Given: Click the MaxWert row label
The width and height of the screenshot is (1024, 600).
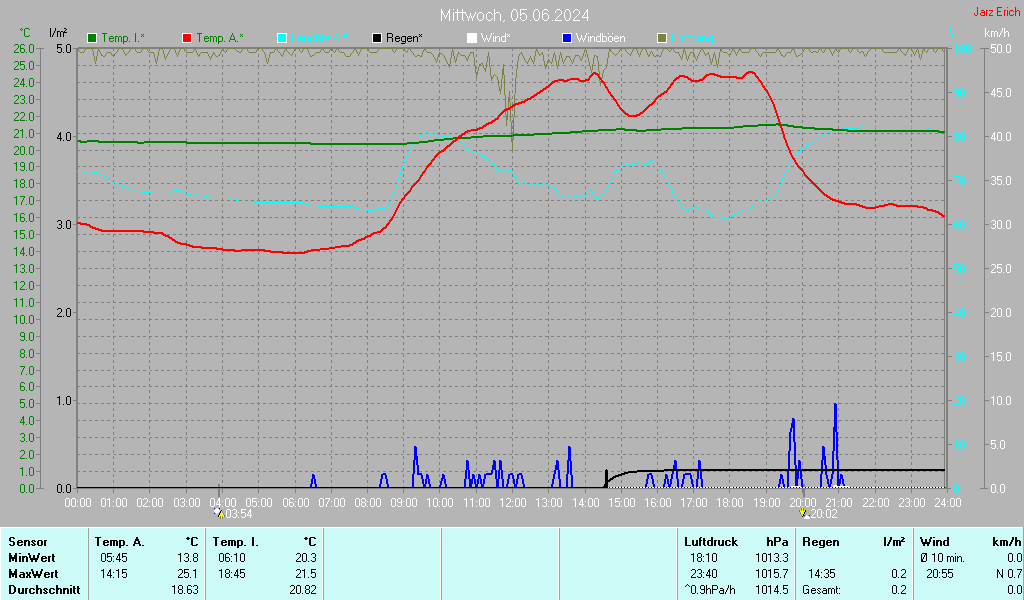Looking at the screenshot, I should (33, 574).
